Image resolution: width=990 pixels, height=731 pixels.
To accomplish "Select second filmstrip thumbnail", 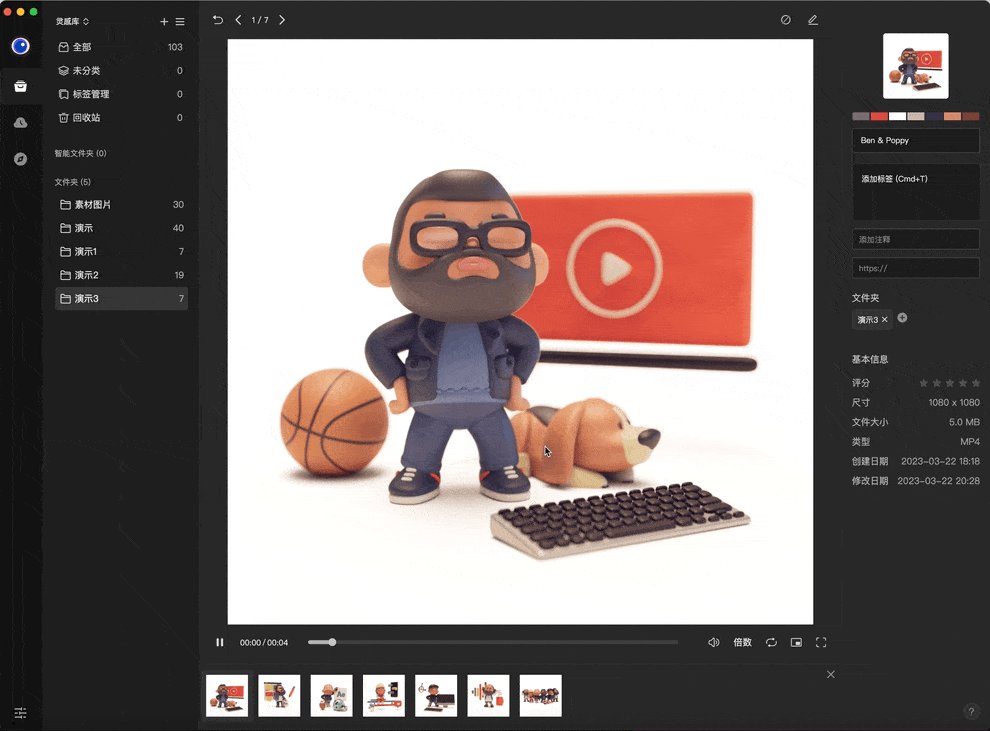I will coord(279,696).
